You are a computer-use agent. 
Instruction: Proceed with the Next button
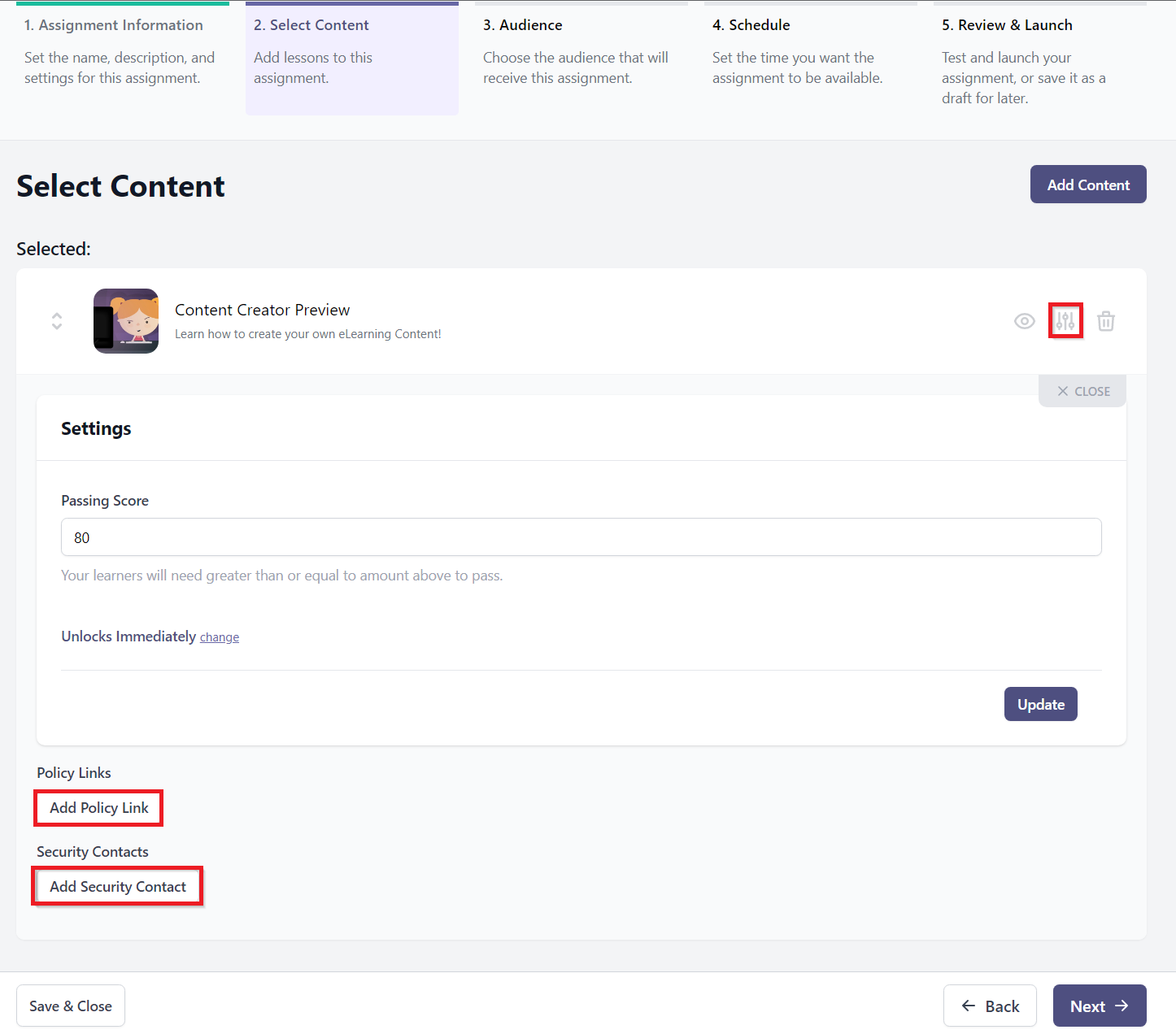pos(1100,1006)
